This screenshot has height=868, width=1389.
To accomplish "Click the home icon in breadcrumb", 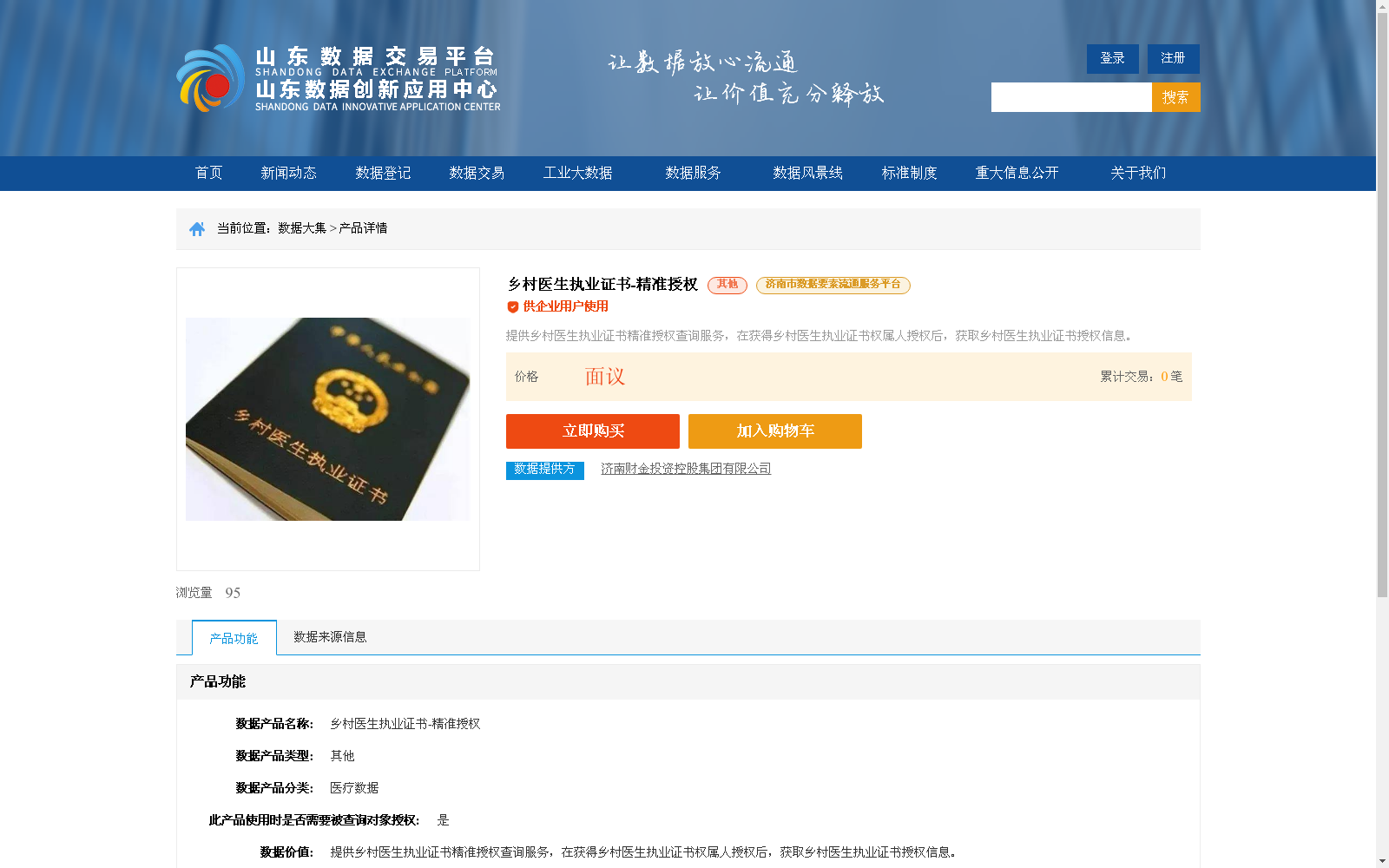I will click(x=197, y=228).
